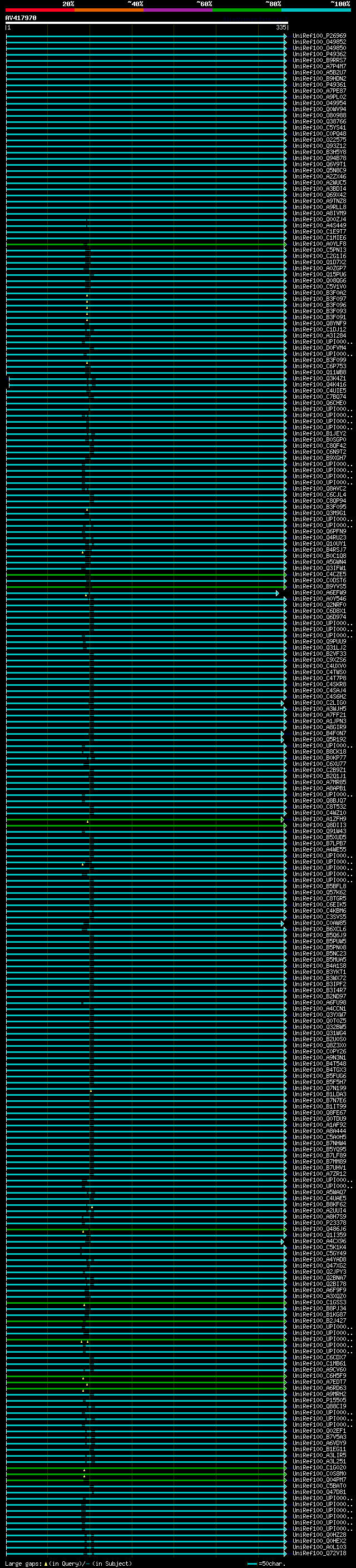Open hit UniRef100_O49852
The height and width of the screenshot is (1568, 356).
coord(319,42)
